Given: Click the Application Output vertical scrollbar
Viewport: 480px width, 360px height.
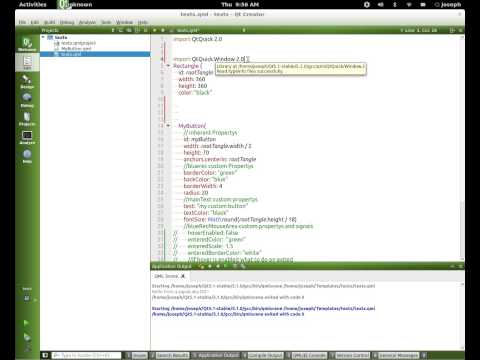Looking at the screenshot, I should point(462,315).
